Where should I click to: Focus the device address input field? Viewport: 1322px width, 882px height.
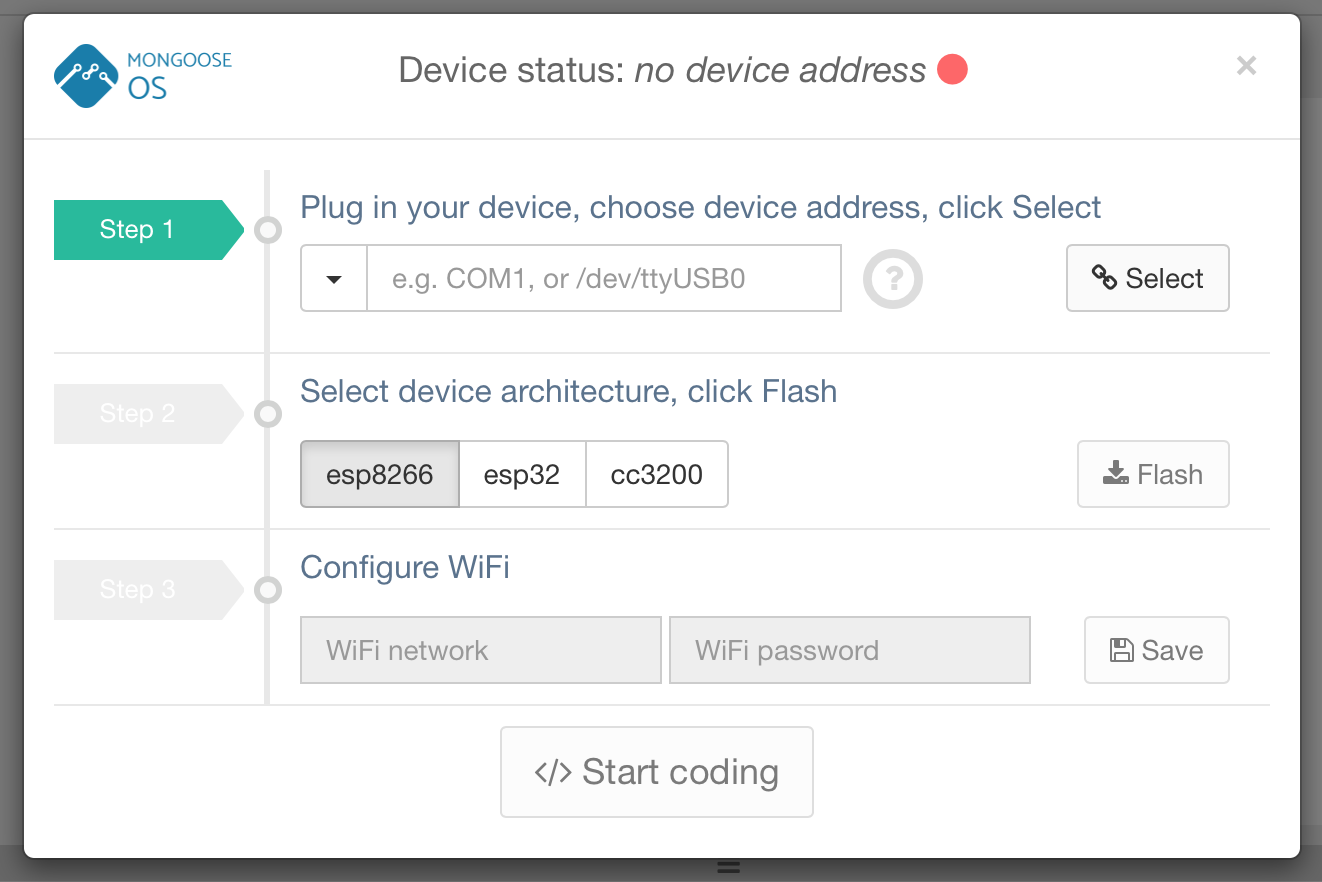[x=604, y=278]
